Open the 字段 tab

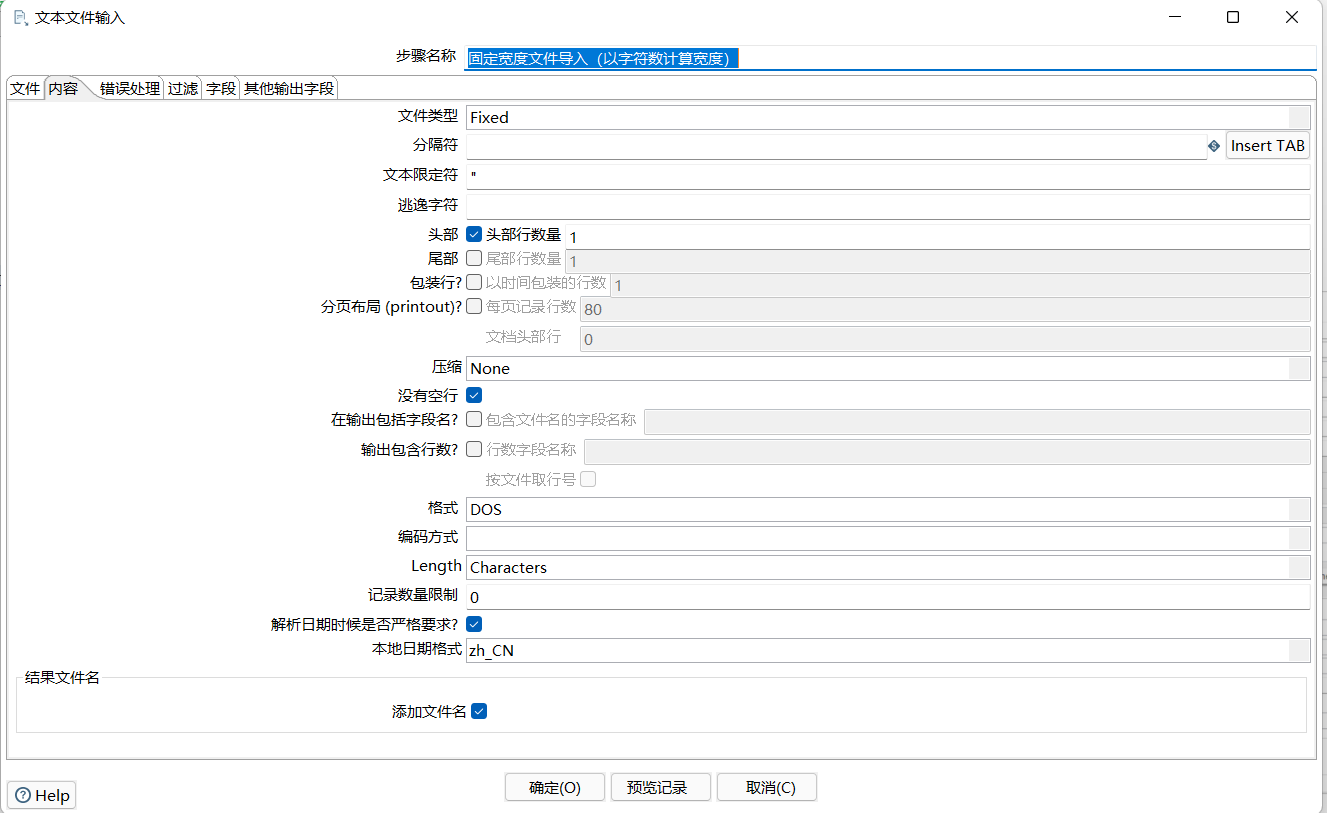[x=221, y=89]
